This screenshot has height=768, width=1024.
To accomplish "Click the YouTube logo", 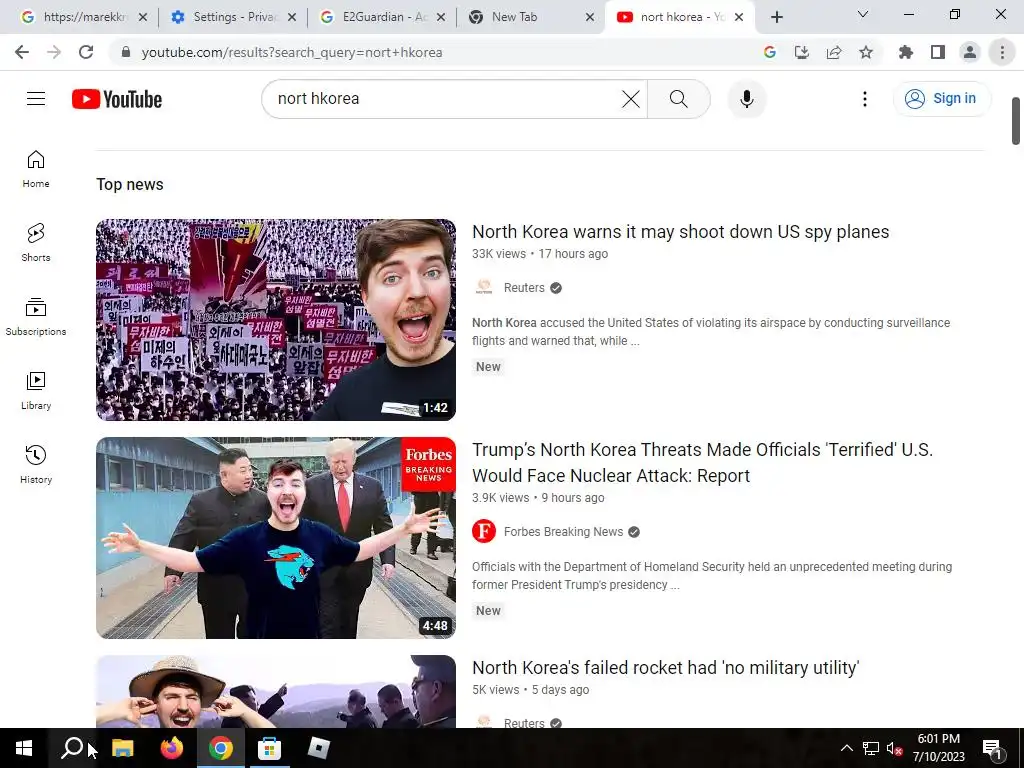I will pyautogui.click(x=117, y=99).
